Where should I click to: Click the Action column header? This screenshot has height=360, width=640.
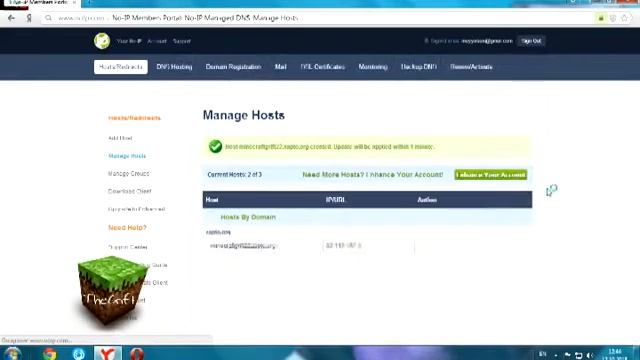427,200
